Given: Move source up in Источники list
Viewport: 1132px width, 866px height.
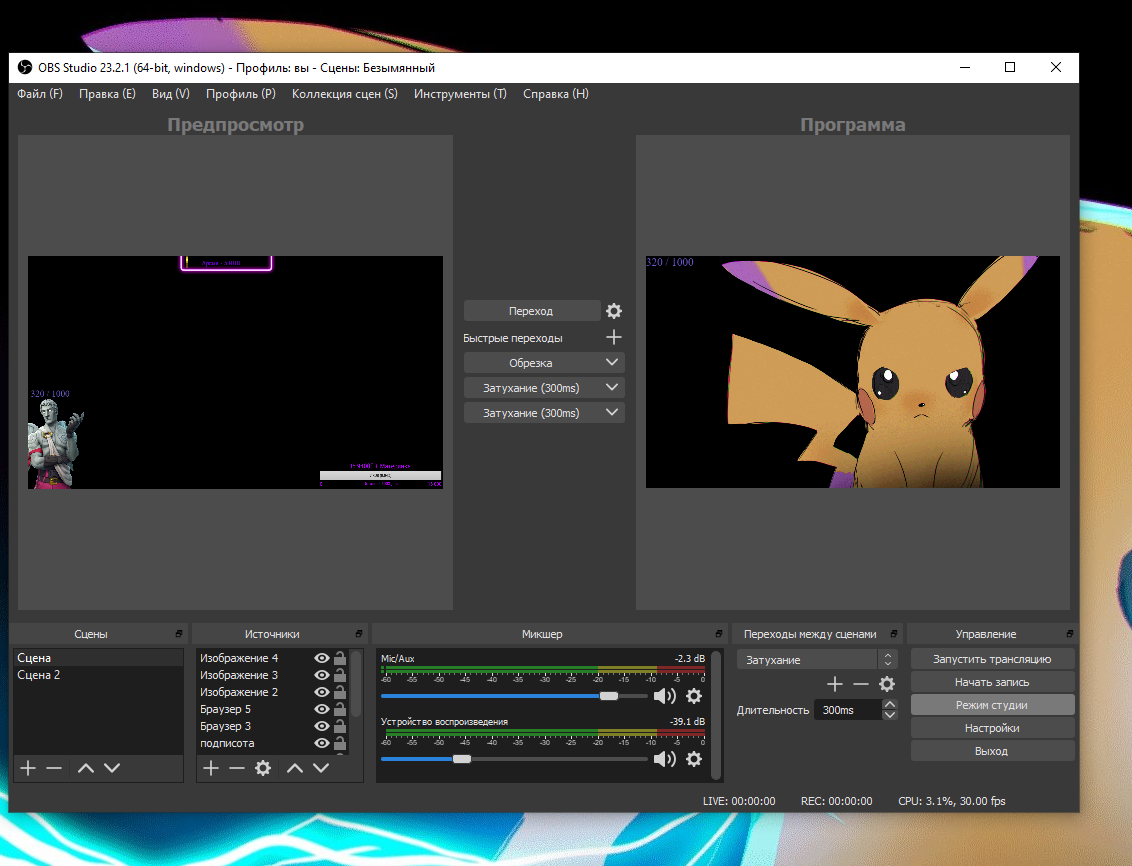Looking at the screenshot, I should point(295,768).
